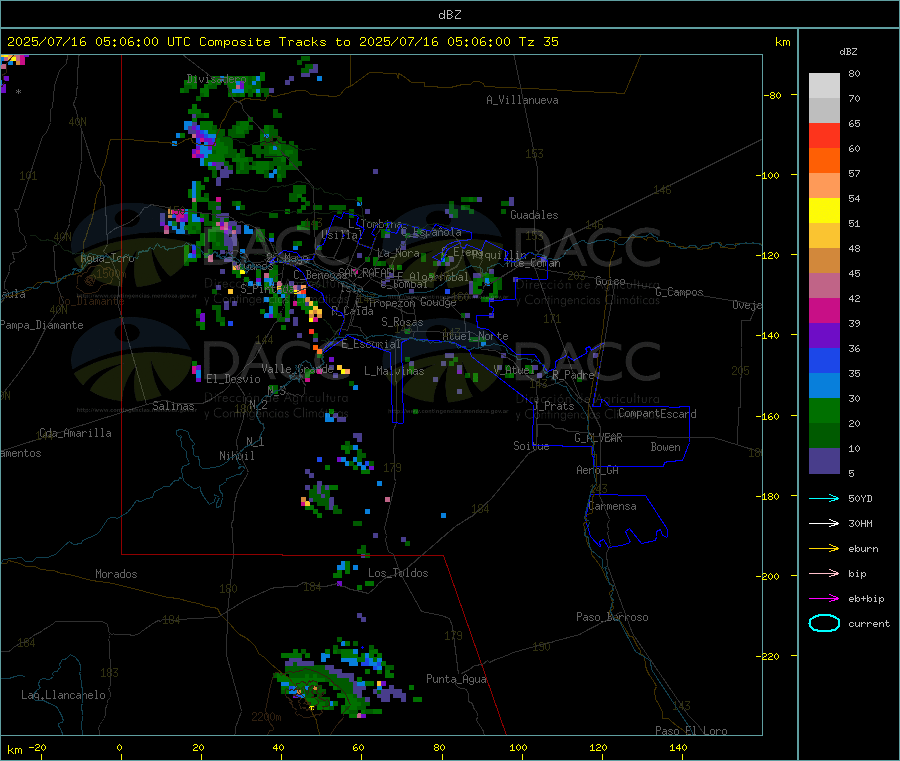Click the 'dBZ' title at the top
Screen dimensions: 900x761
point(449,15)
